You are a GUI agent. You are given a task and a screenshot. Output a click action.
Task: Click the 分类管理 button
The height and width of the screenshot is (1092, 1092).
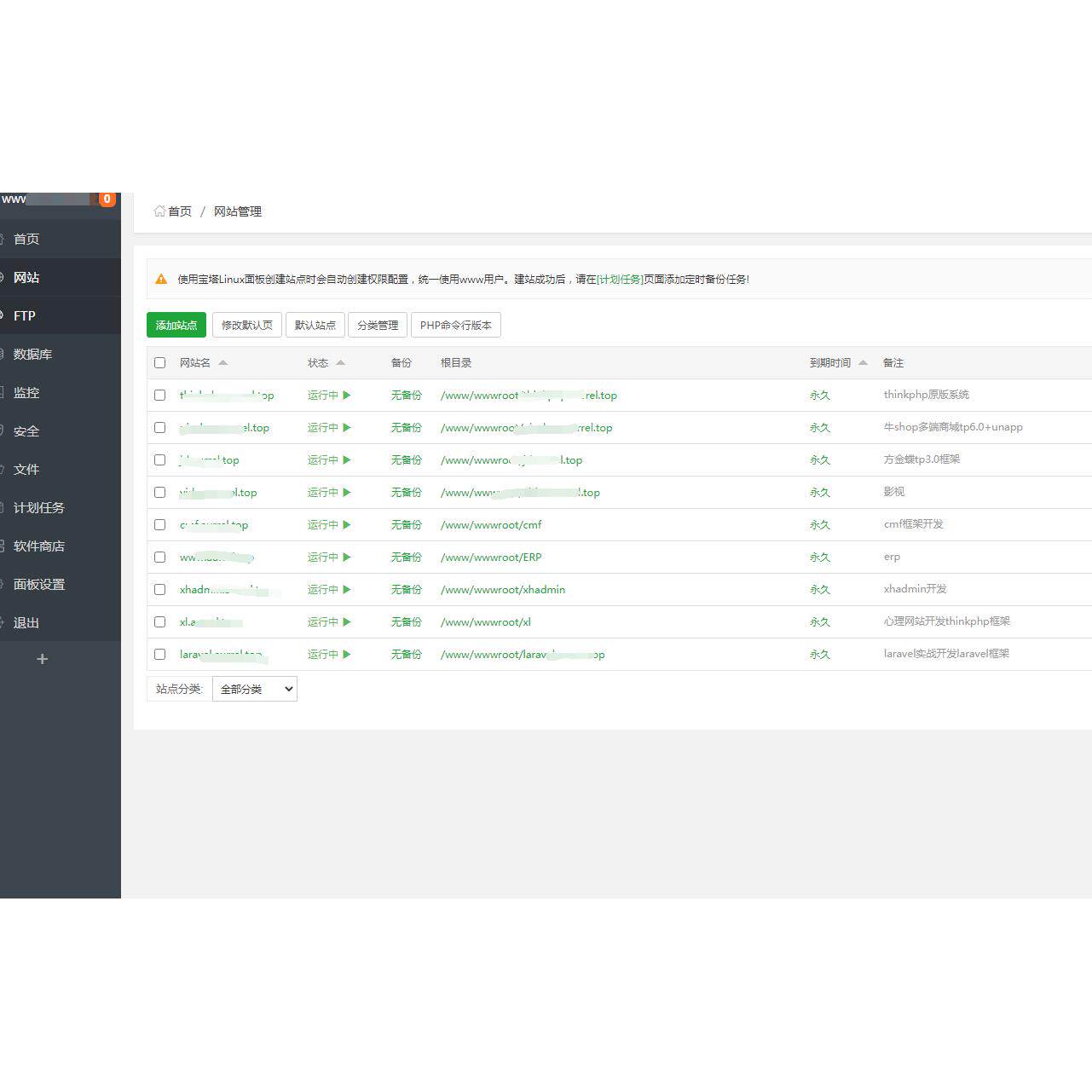(378, 325)
